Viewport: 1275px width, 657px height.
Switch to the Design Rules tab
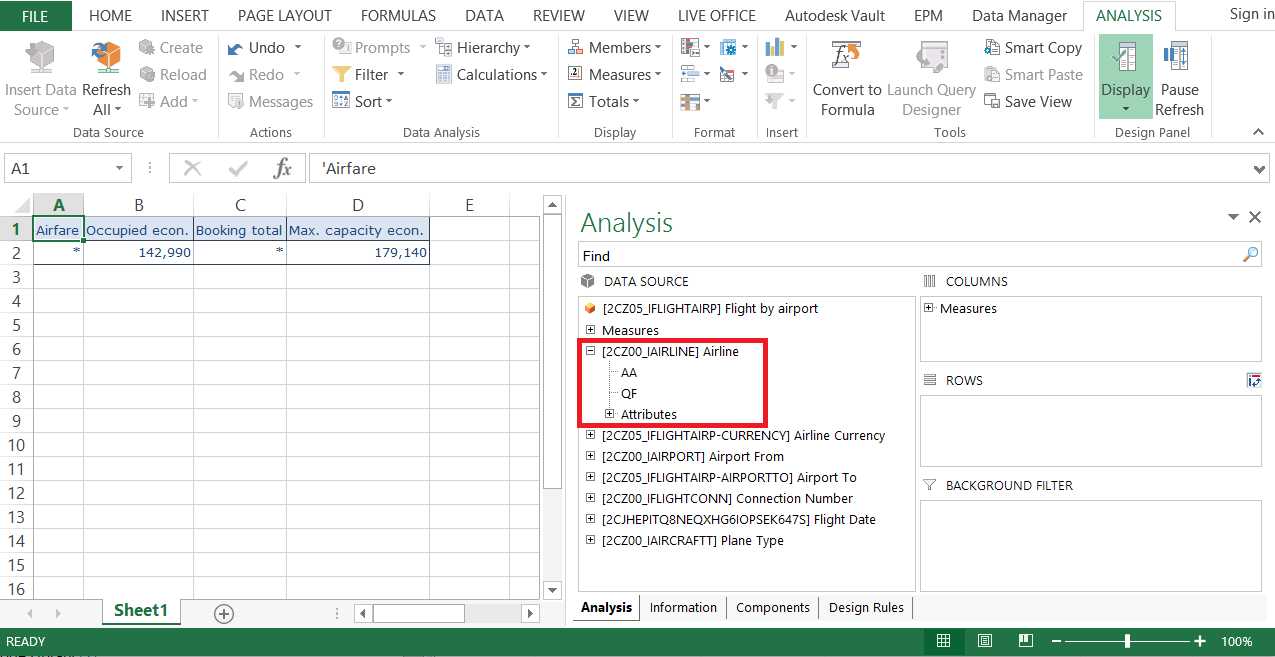click(x=866, y=608)
